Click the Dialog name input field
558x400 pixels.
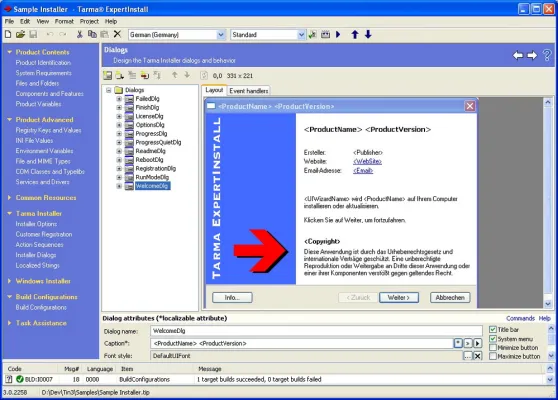coord(316,331)
